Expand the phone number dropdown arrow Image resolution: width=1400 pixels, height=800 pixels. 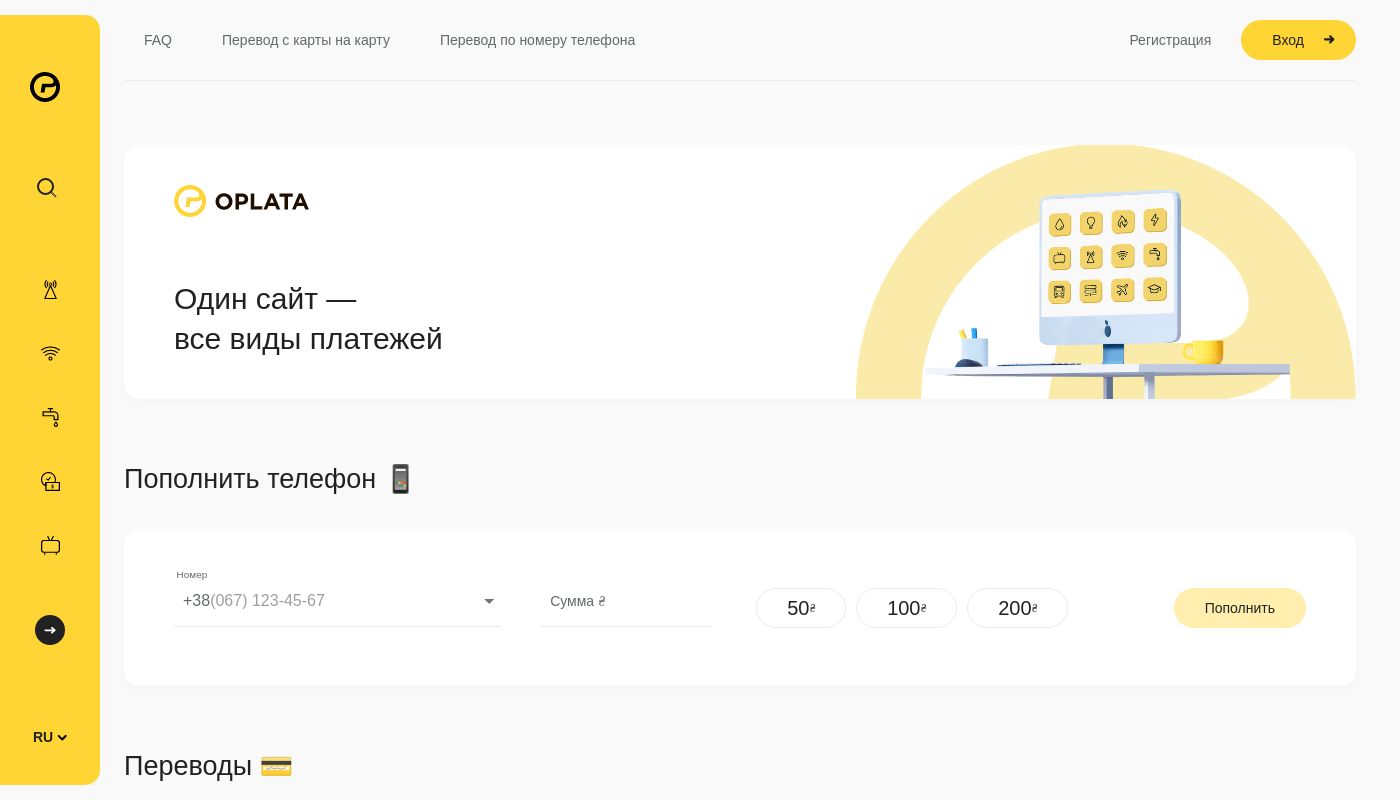pyautogui.click(x=489, y=601)
